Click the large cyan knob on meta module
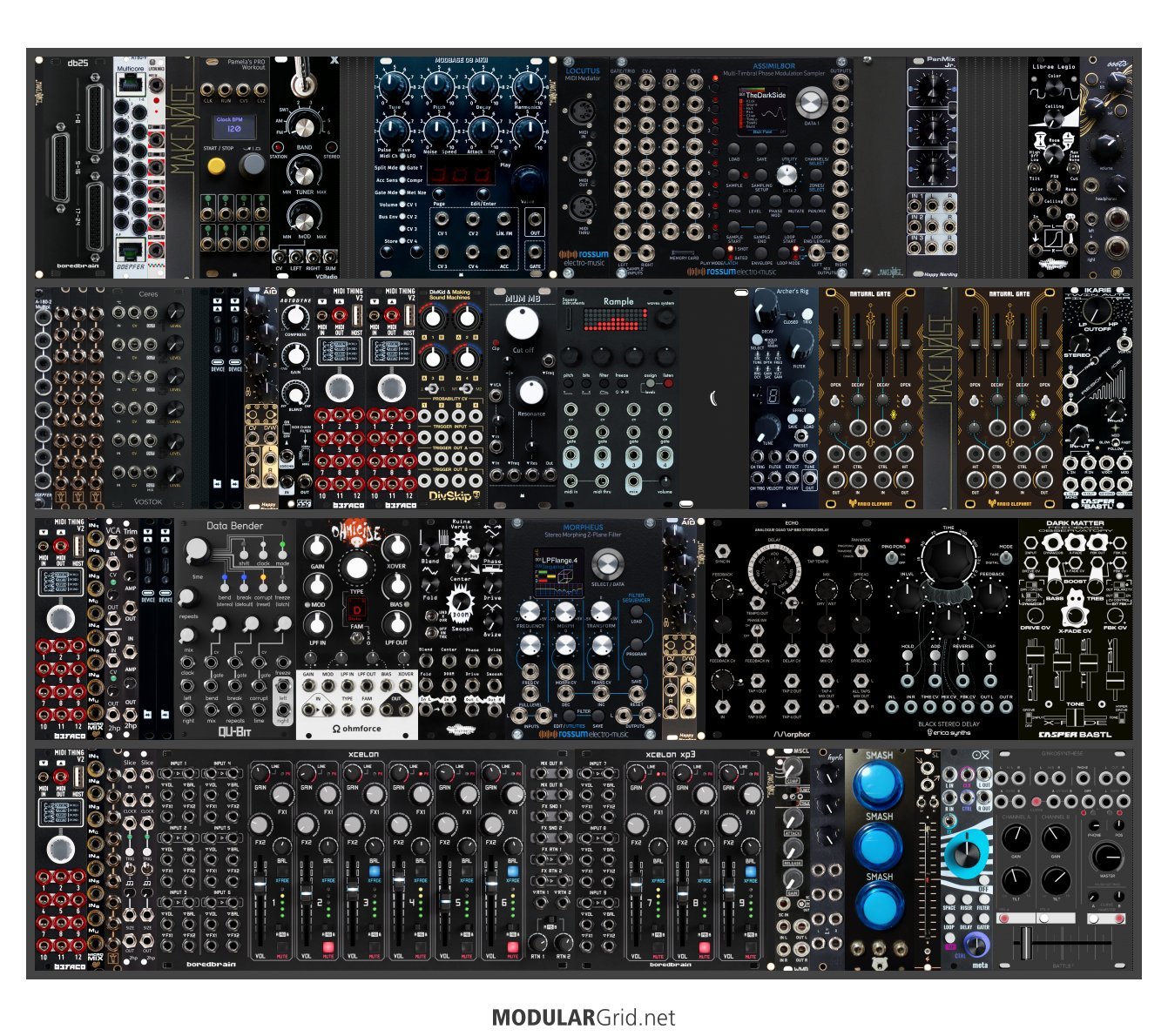Image resolution: width=1168 pixels, height=1036 pixels. 967,852
